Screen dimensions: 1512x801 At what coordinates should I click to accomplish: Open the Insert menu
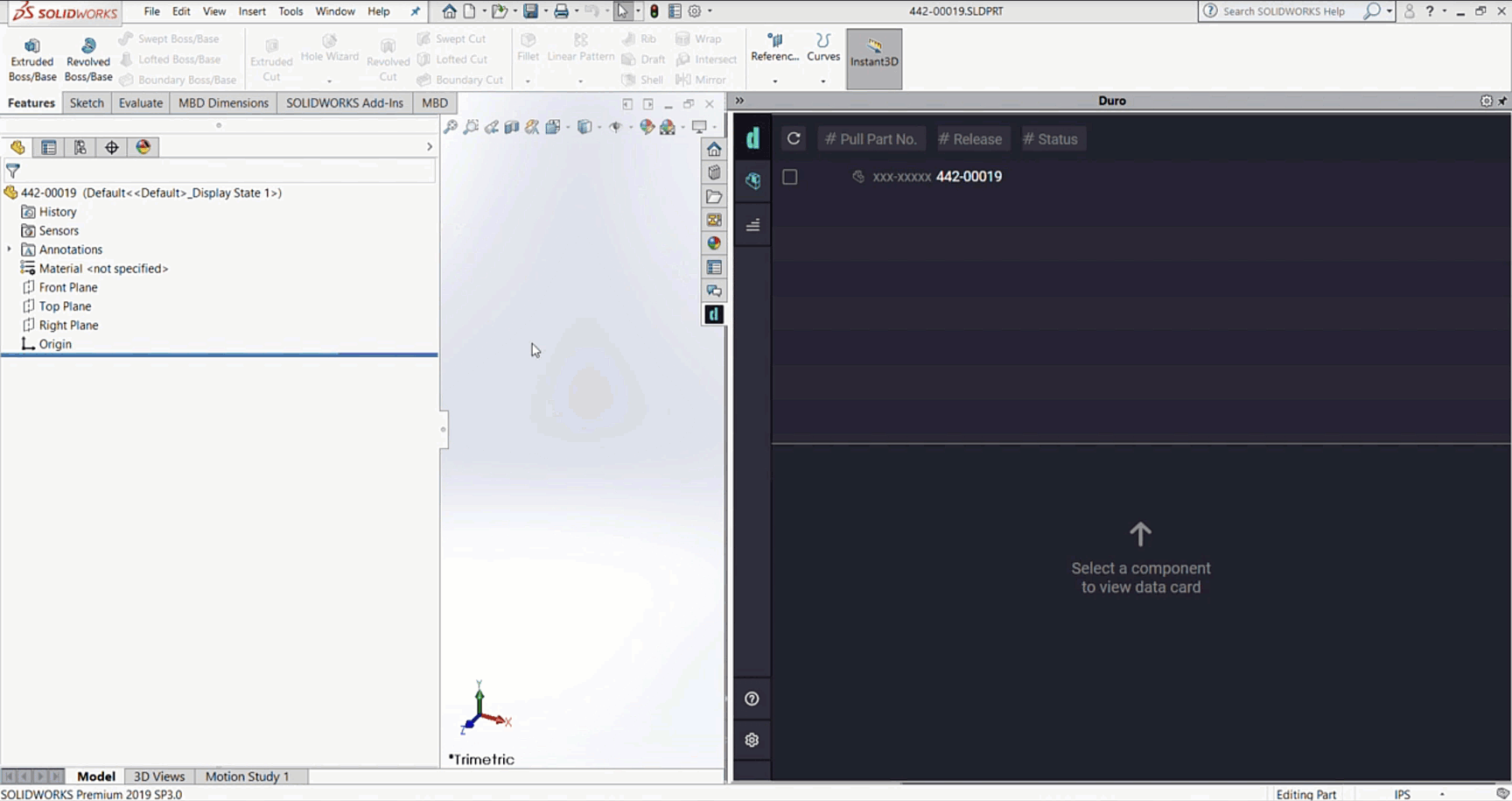tap(252, 11)
